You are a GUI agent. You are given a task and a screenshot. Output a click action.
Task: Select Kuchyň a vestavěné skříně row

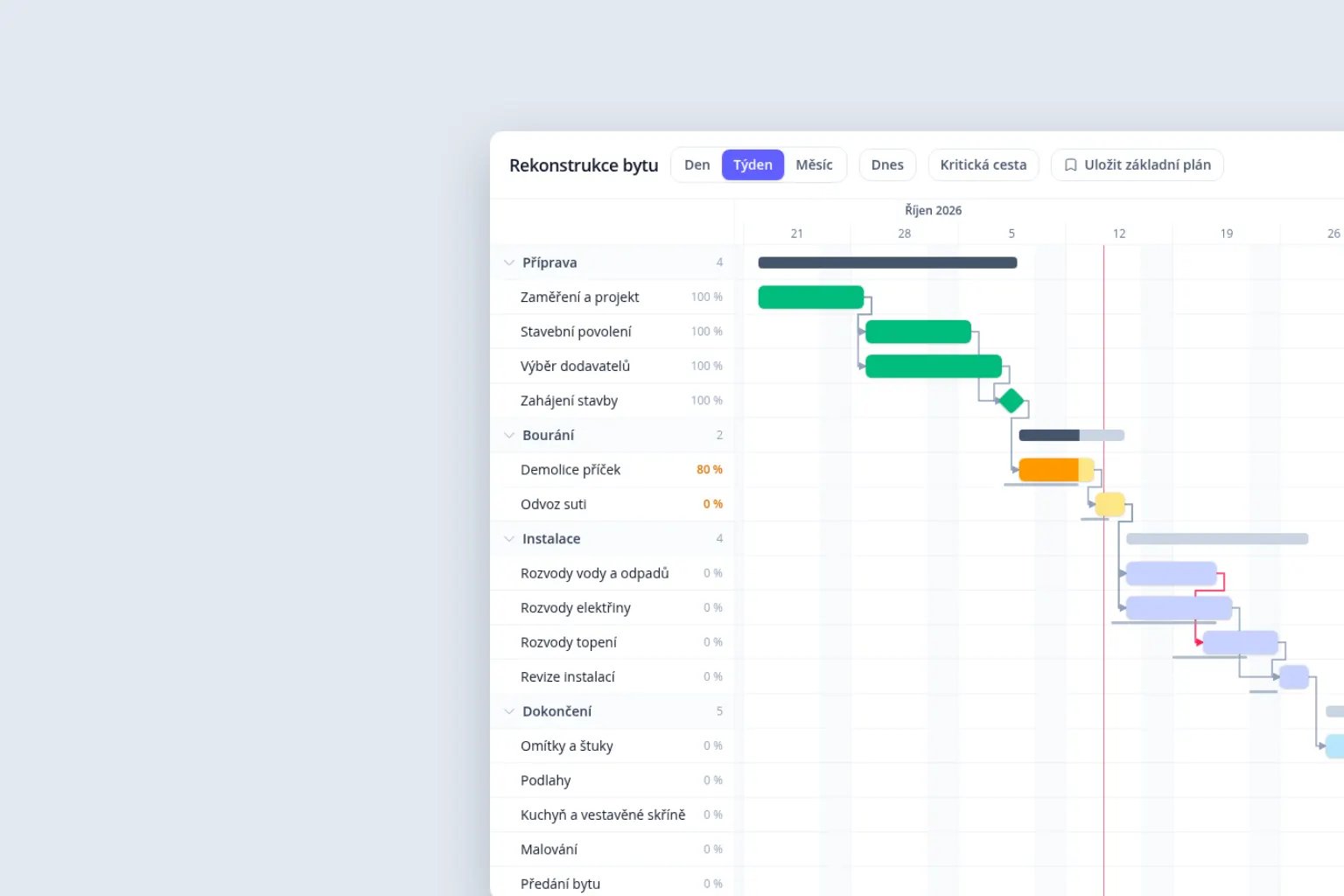612,815
